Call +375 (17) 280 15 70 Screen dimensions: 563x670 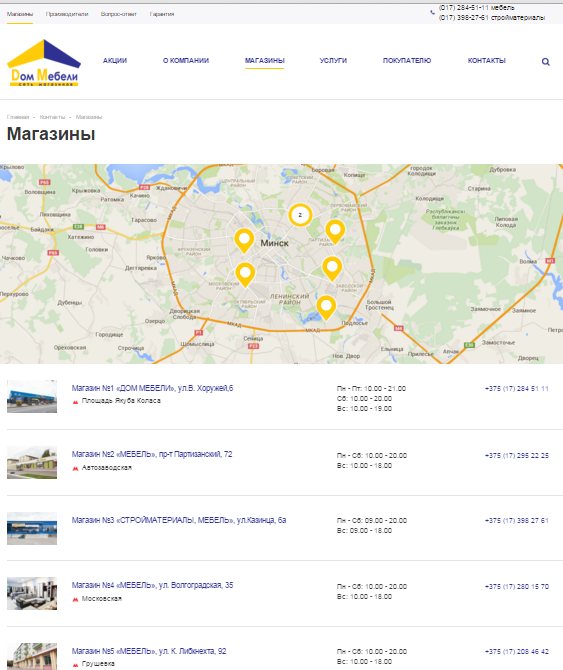(517, 587)
